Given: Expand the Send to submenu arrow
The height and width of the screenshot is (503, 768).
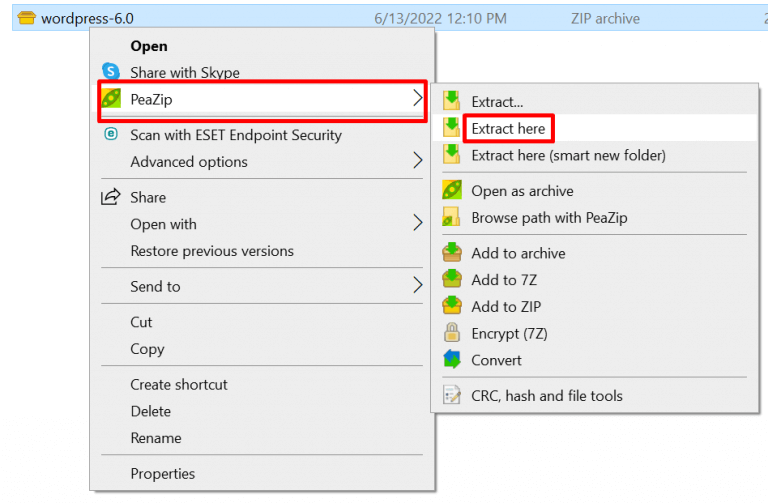Looking at the screenshot, I should [417, 286].
